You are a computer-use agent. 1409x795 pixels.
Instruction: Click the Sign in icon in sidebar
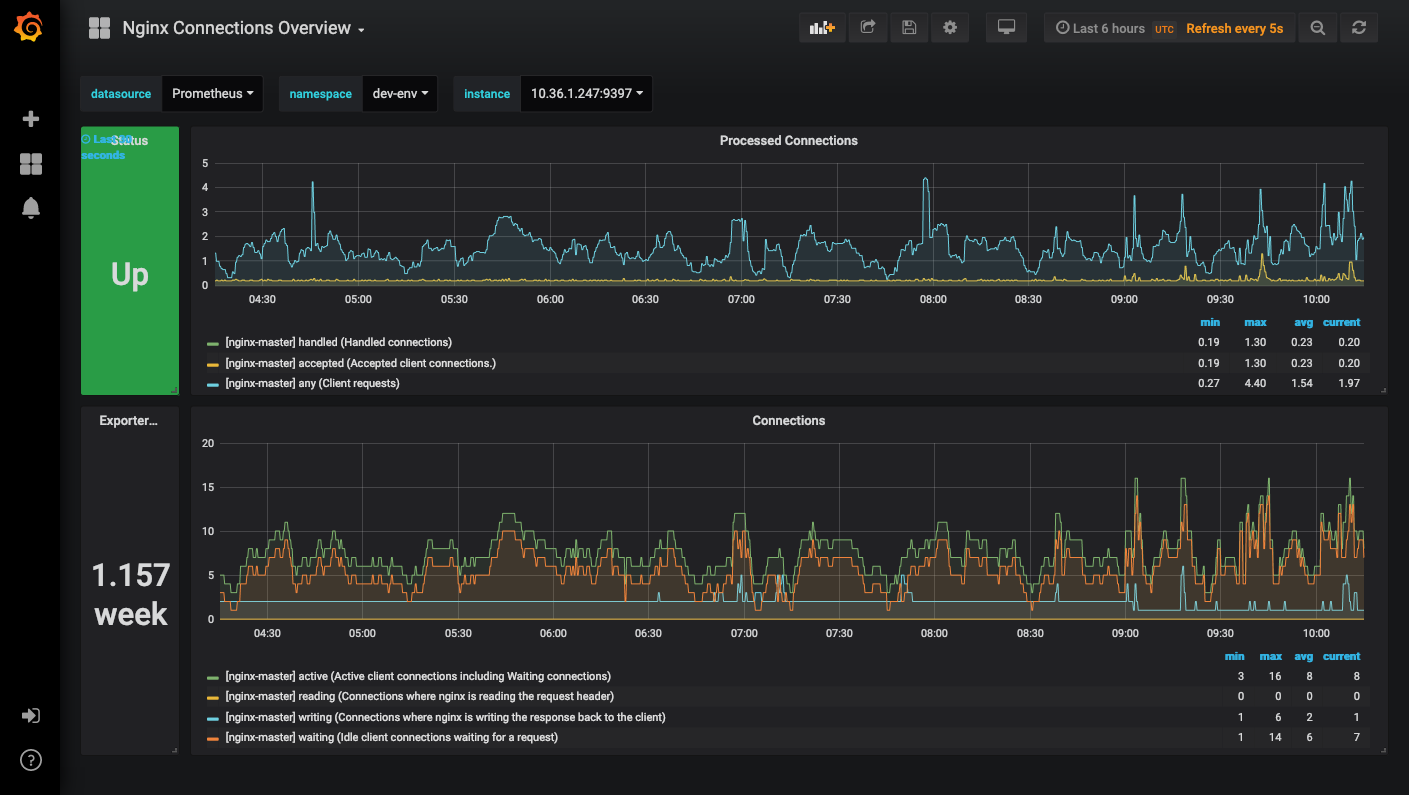tap(31, 716)
